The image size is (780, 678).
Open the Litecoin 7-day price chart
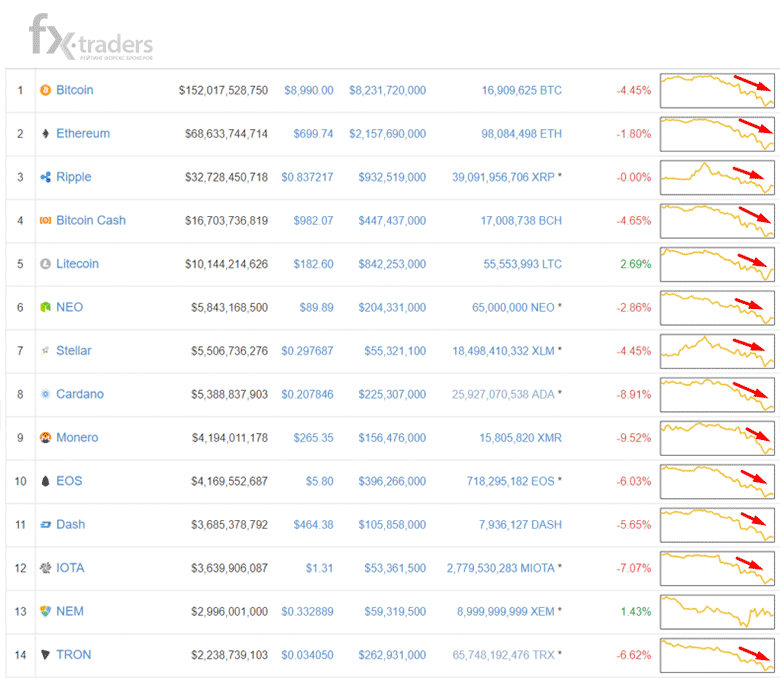click(717, 264)
